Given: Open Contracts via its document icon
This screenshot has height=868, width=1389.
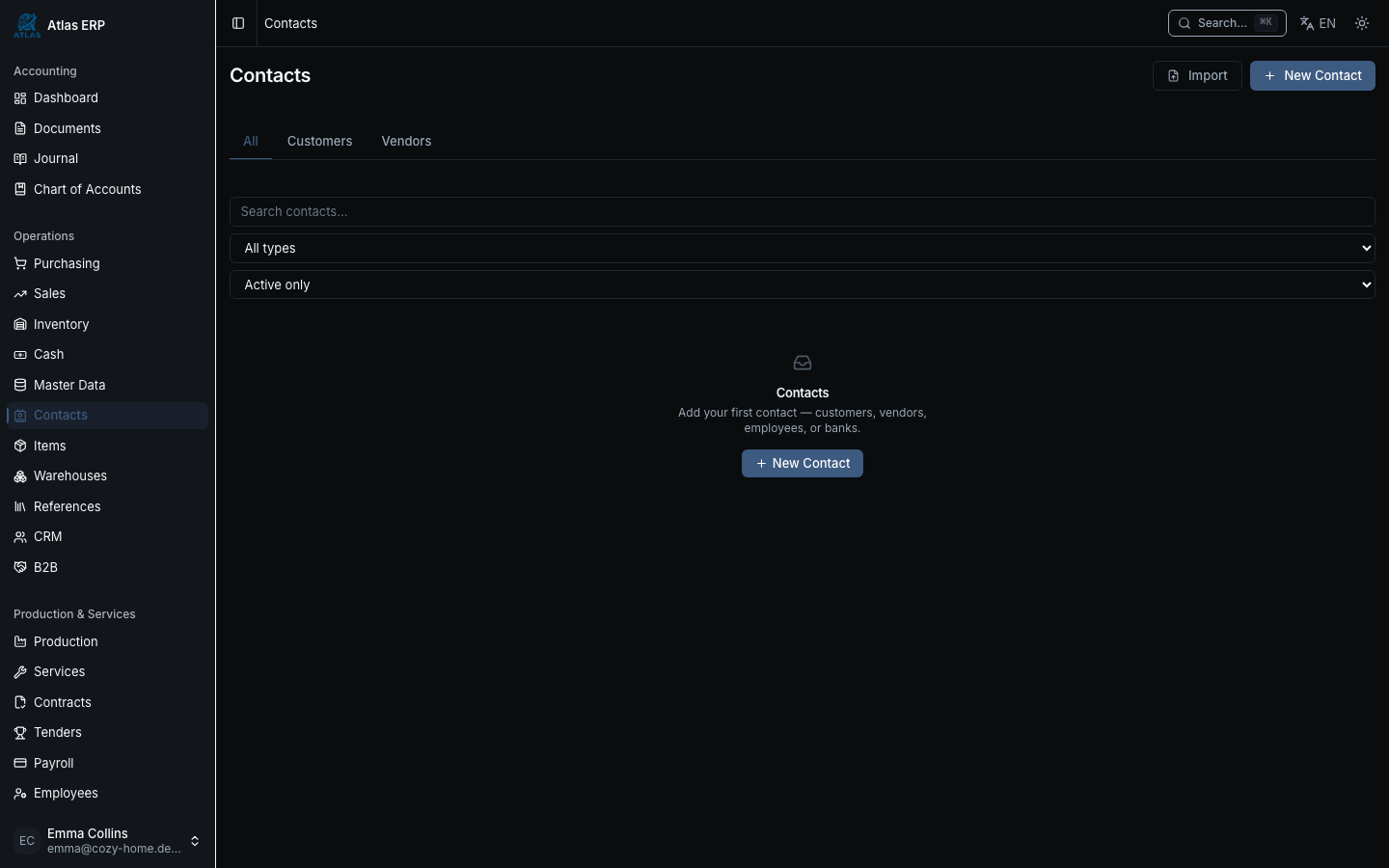Looking at the screenshot, I should [x=20, y=702].
